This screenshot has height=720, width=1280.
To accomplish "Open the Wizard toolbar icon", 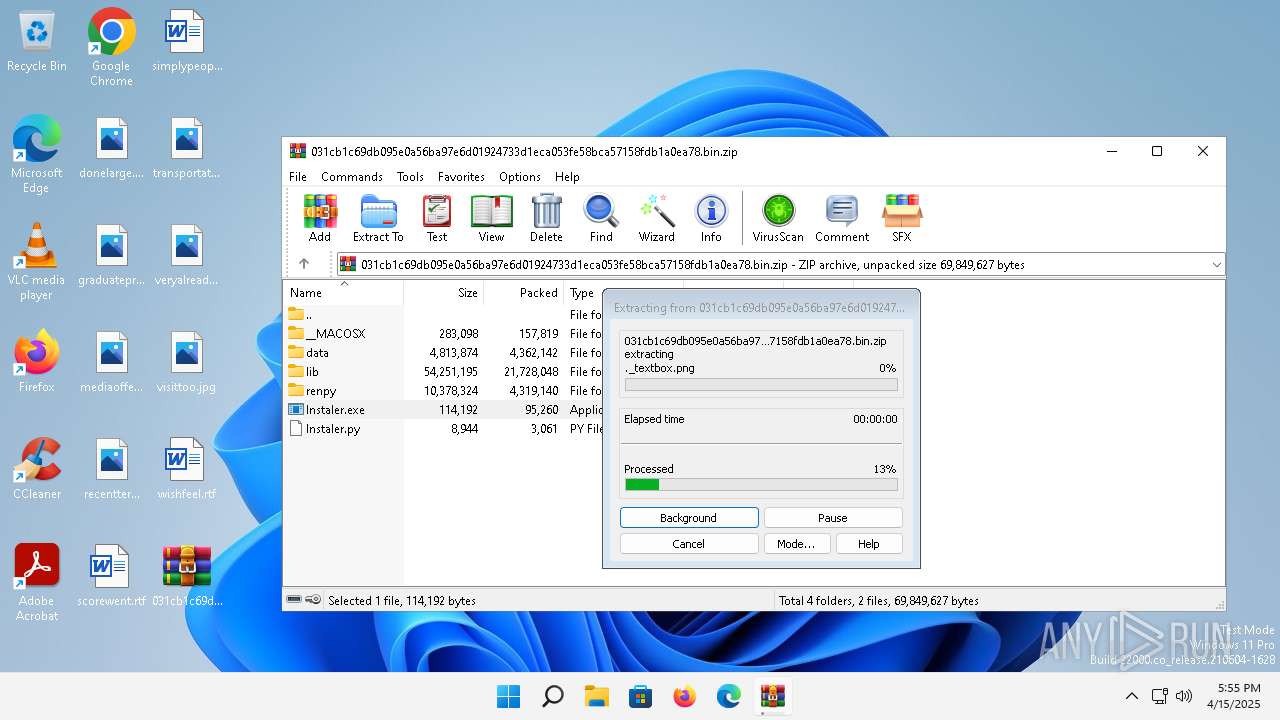I will pos(657,218).
